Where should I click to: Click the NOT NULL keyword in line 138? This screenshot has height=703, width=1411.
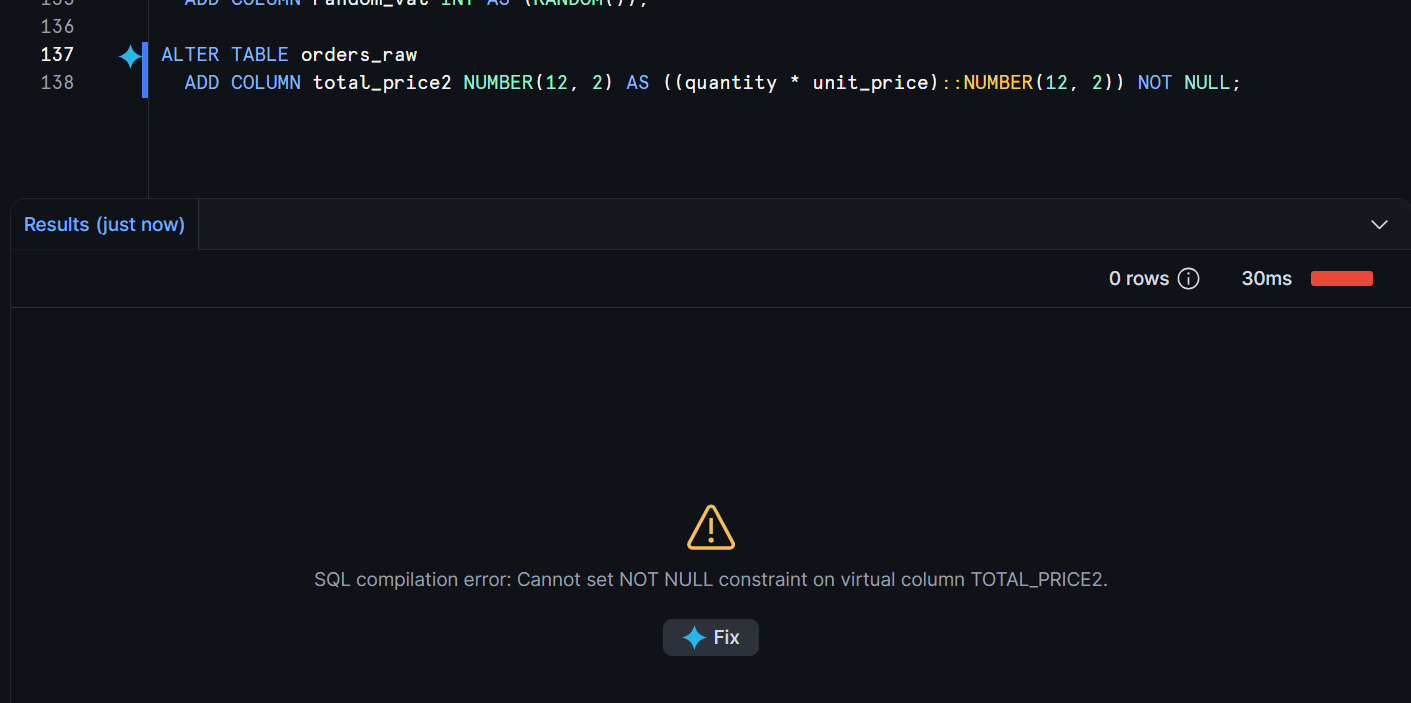[1184, 82]
